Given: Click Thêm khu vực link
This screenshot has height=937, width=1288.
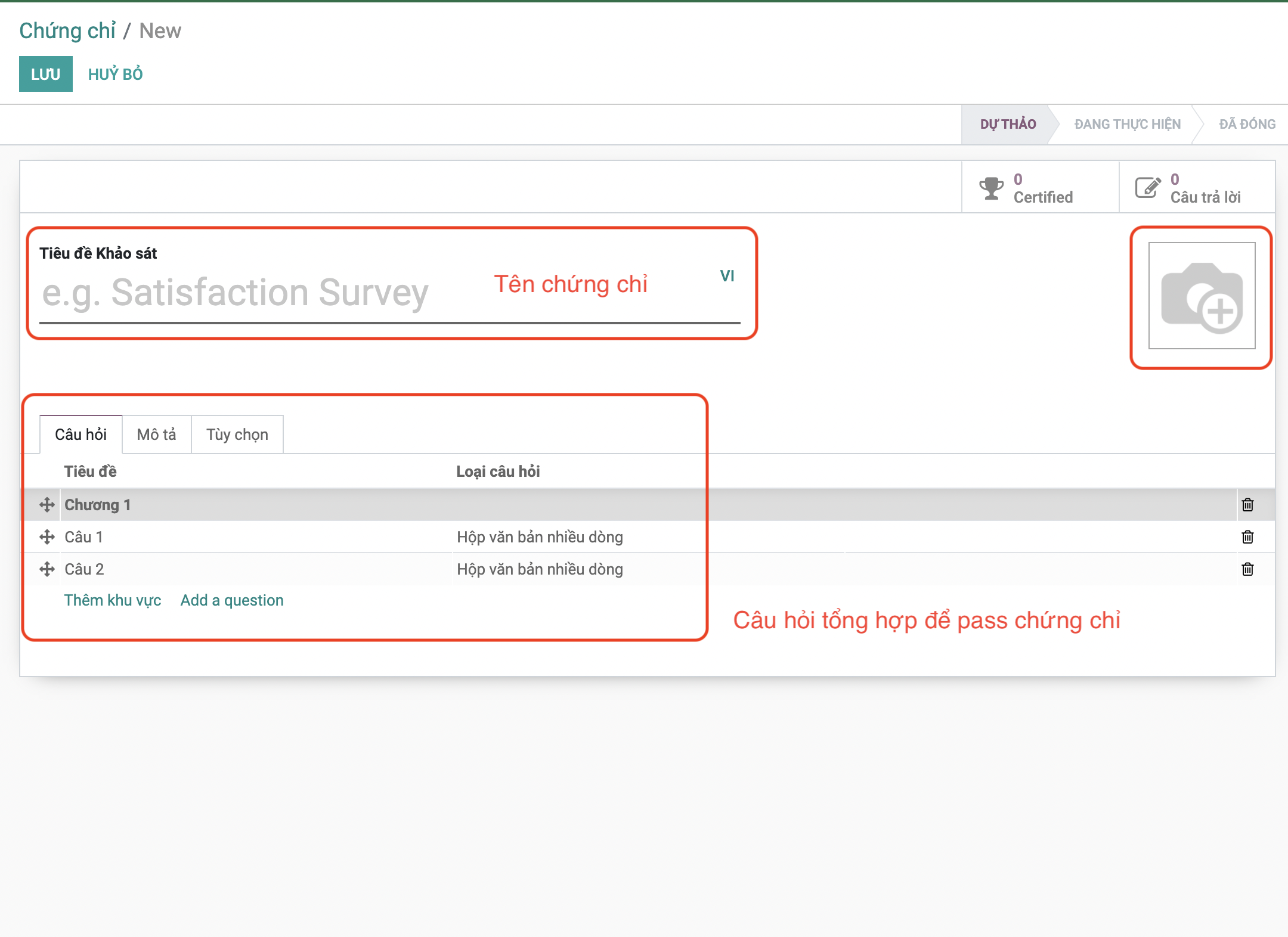Looking at the screenshot, I should 113,600.
